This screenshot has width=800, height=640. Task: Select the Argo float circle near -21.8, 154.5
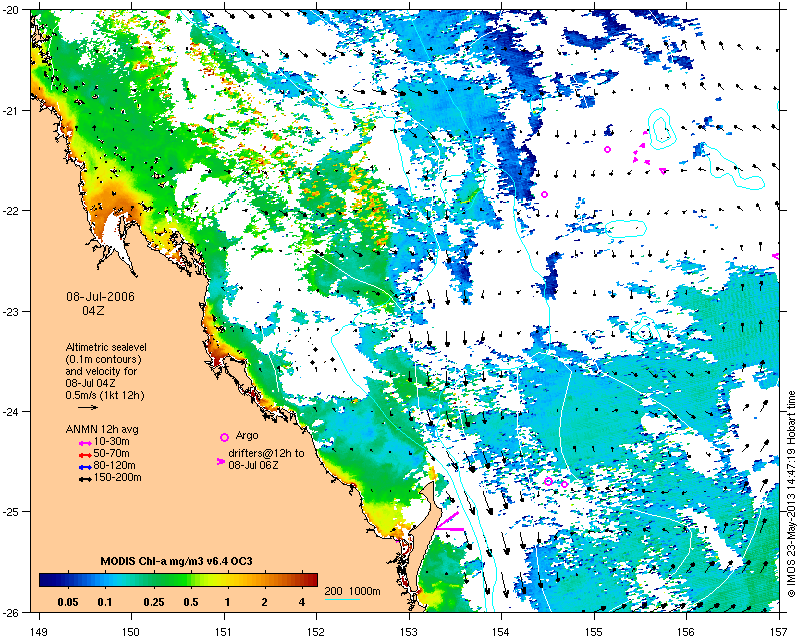544,194
